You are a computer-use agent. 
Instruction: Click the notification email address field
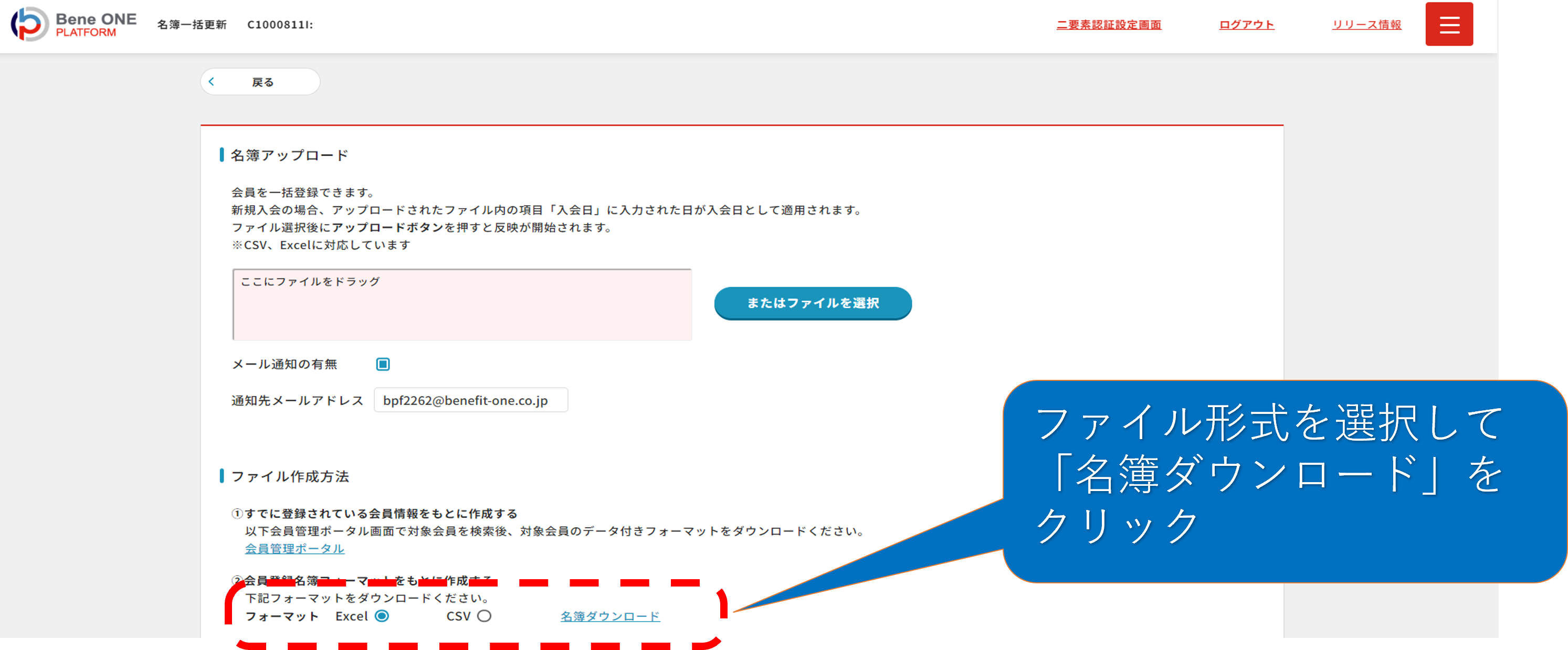pos(470,400)
